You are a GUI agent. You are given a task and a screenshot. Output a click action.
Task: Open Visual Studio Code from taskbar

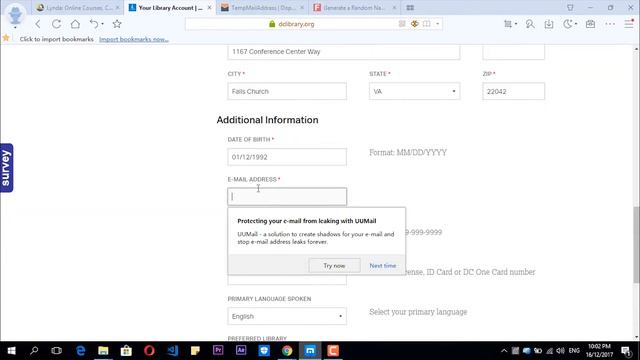coord(172,351)
